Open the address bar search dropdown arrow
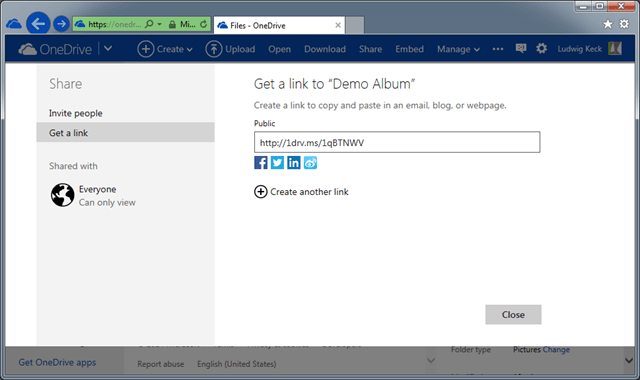Screen dimensions: 640x380 tap(160, 24)
